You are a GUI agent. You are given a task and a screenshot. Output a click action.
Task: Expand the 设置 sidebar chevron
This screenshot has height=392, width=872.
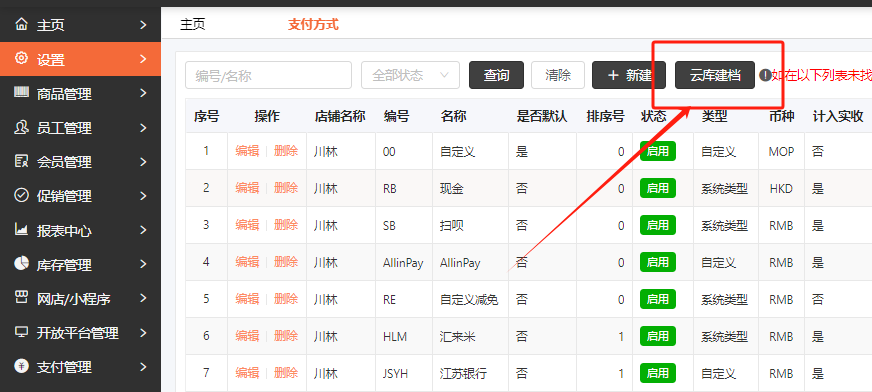143,59
